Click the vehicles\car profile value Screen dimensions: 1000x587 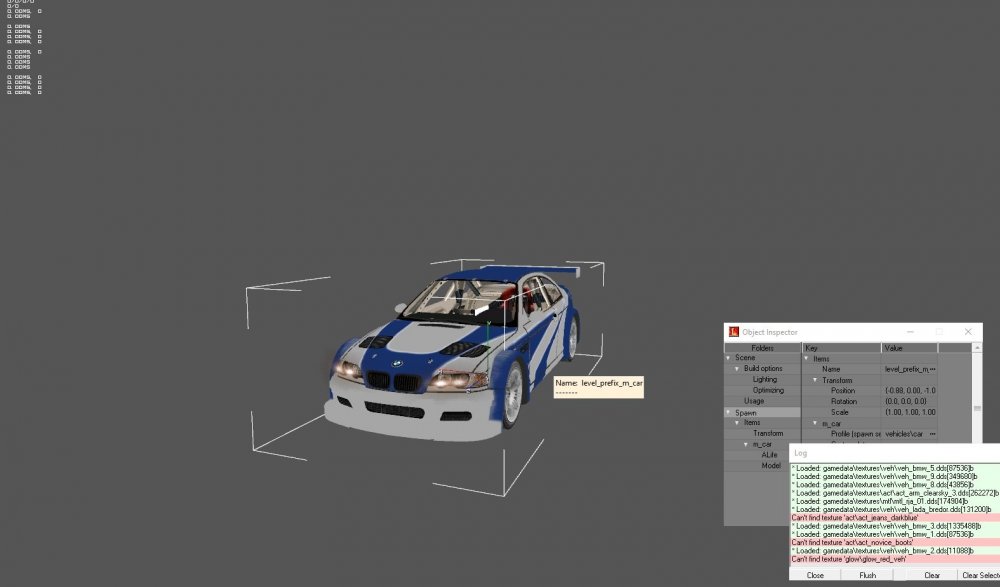(x=904, y=434)
